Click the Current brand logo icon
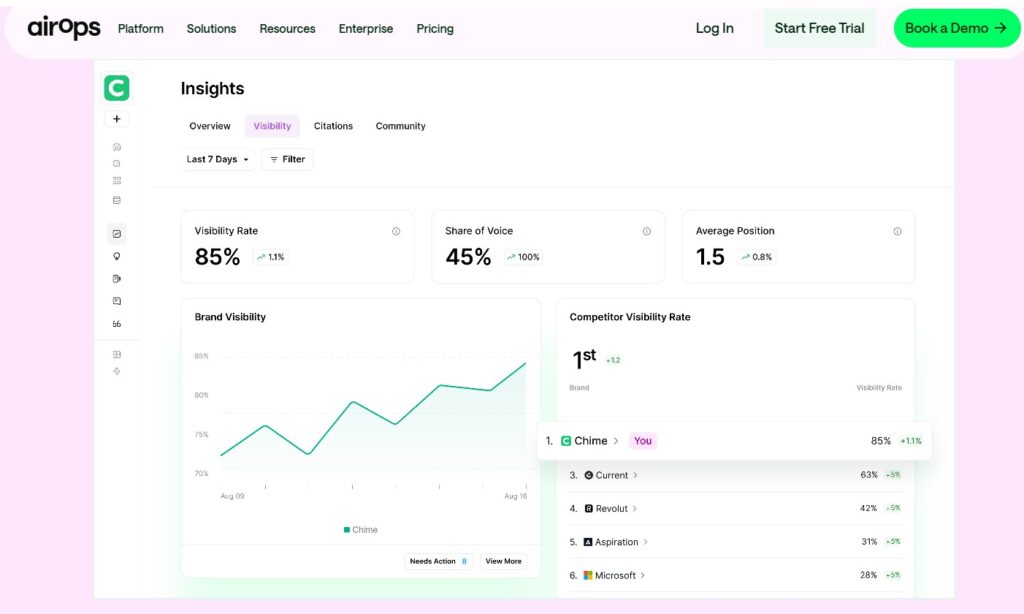Image resolution: width=1024 pixels, height=614 pixels. 588,476
